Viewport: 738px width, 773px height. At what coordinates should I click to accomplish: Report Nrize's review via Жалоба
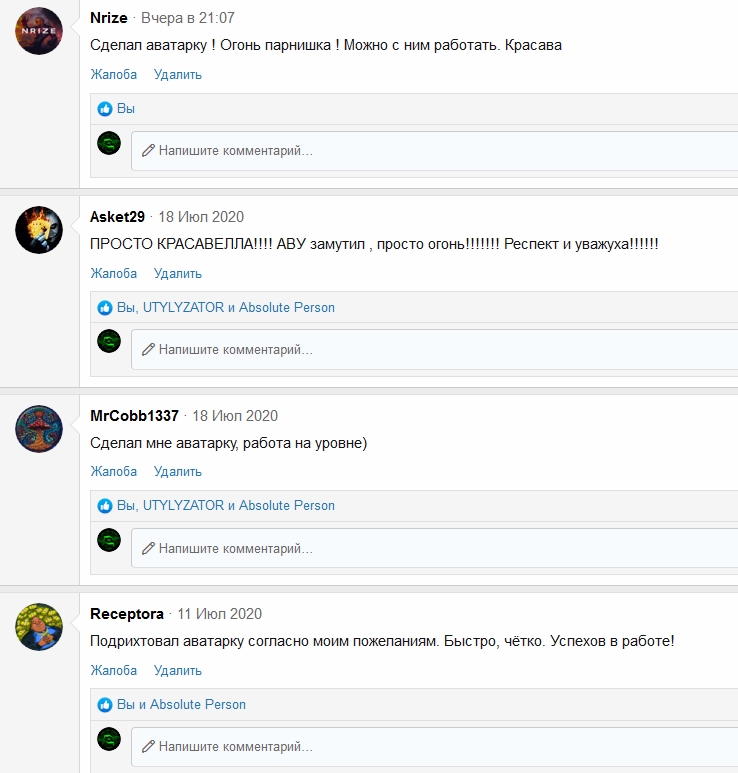click(x=114, y=74)
